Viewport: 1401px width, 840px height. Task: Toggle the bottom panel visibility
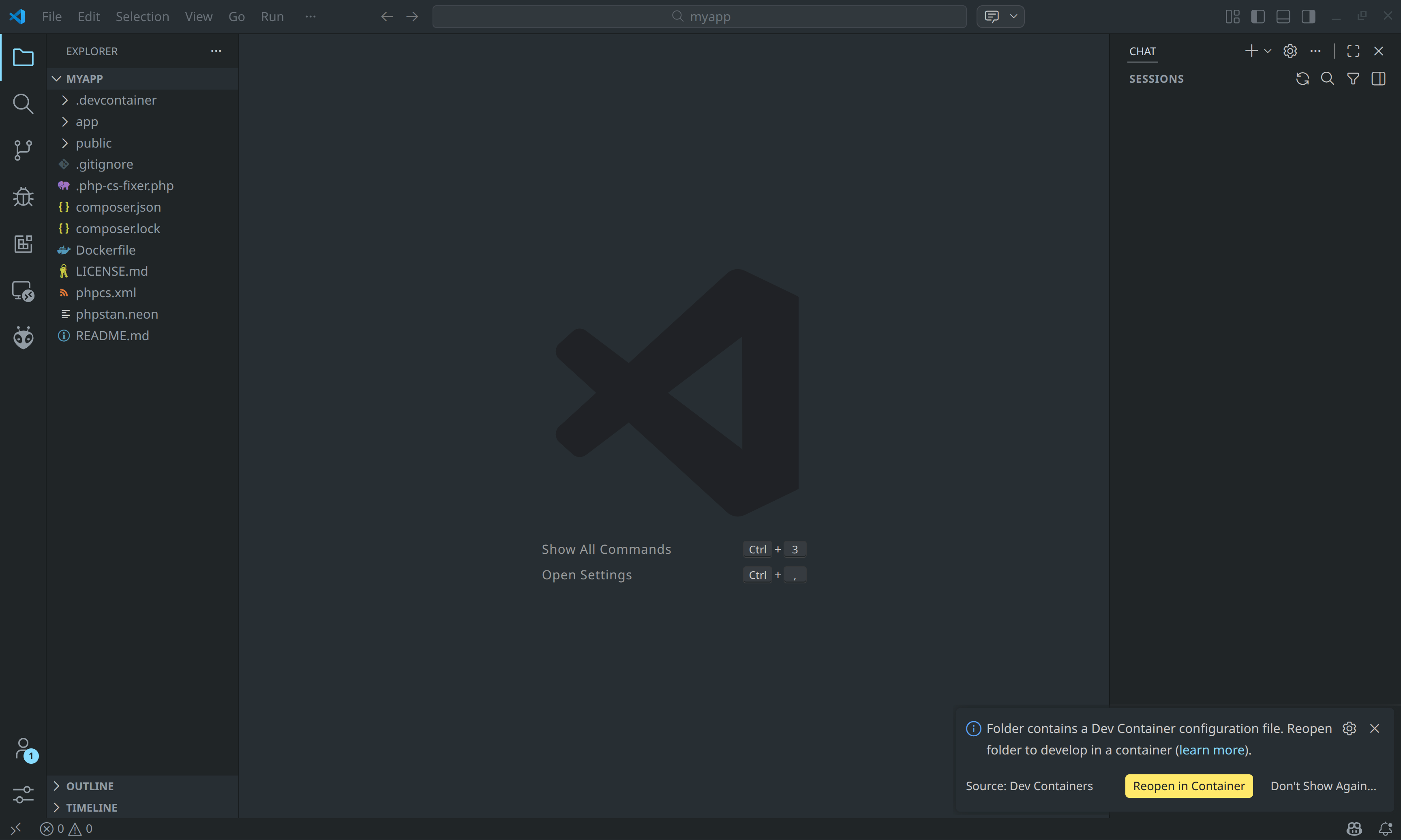point(1283,16)
